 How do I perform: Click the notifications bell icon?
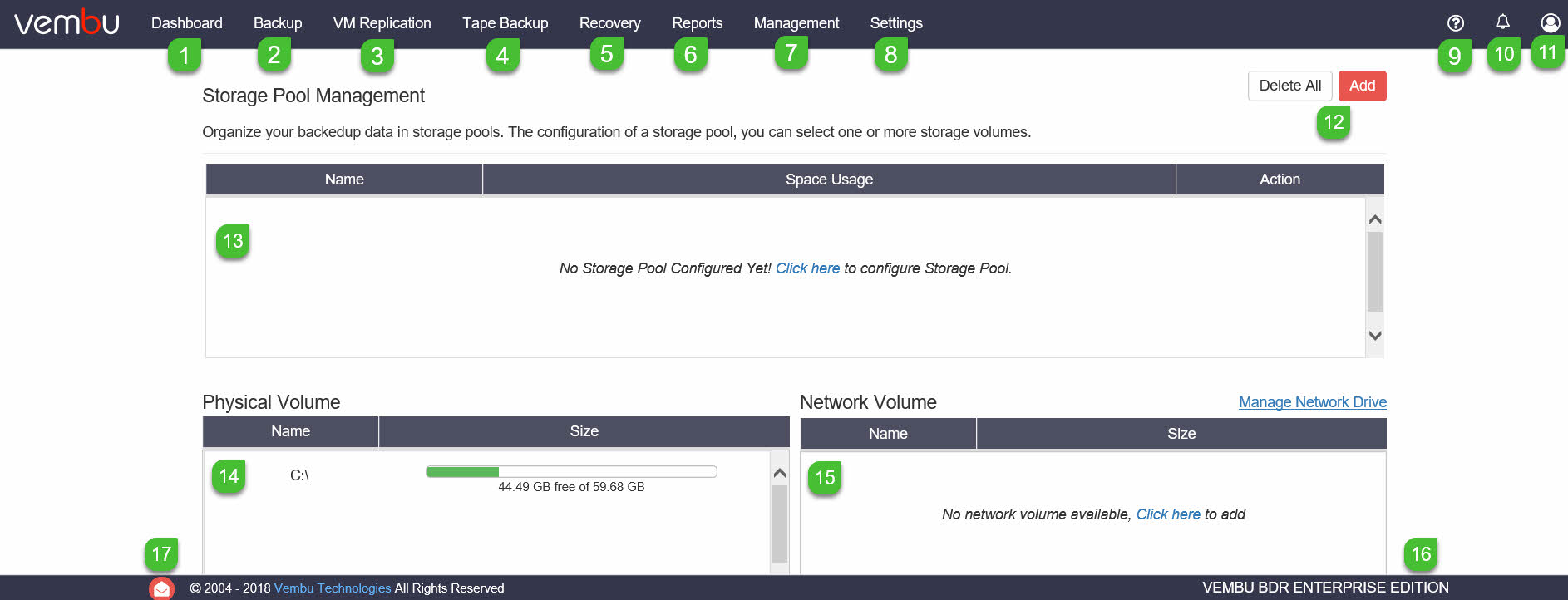tap(1502, 22)
